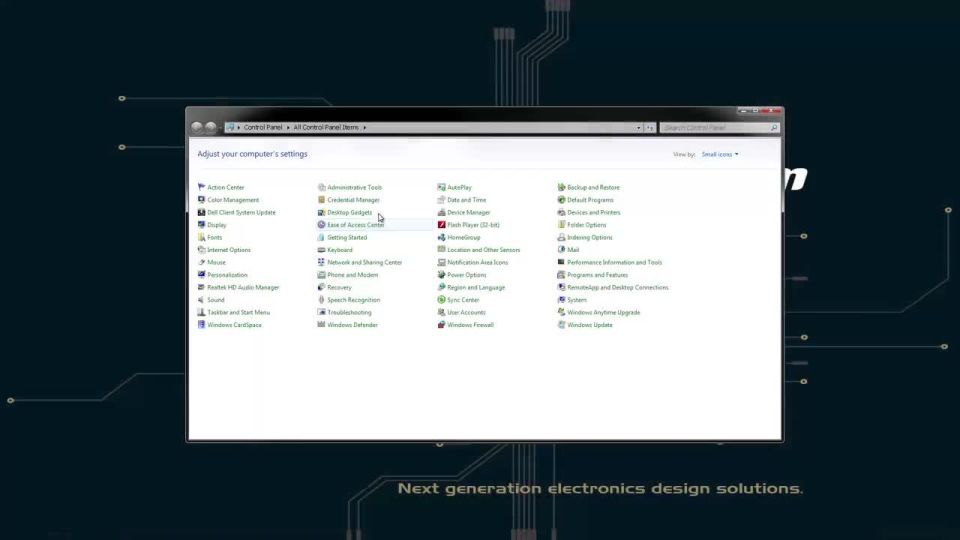Open the User Accounts link

(467, 312)
